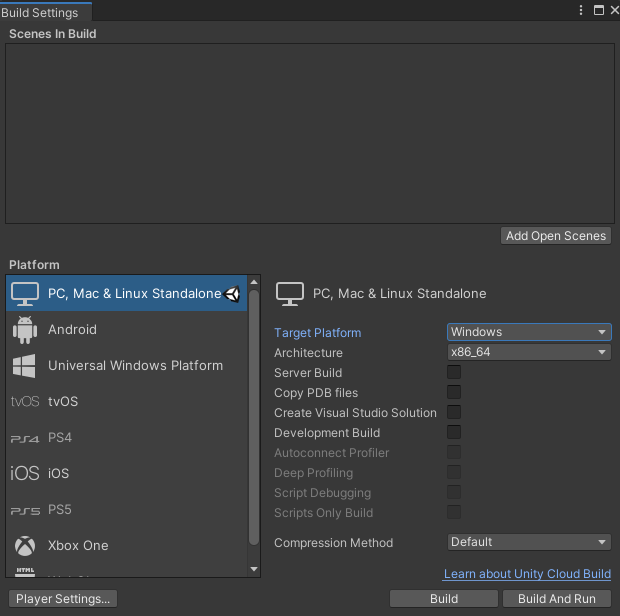Select Android in the platform list
This screenshot has height=616, width=620.
[x=72, y=330]
